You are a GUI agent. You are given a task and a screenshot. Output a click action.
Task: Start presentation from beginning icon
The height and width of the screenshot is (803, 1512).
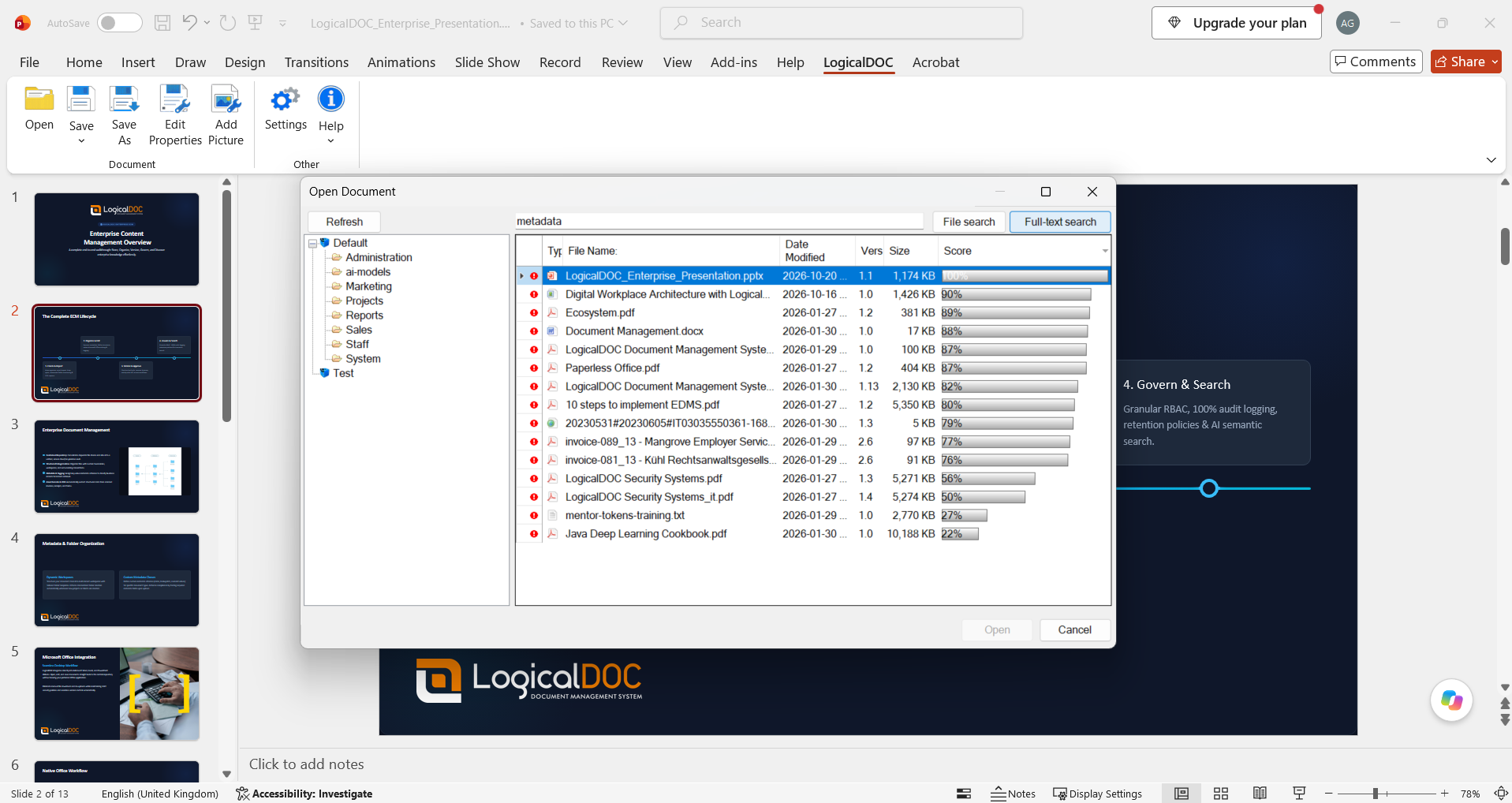point(256,23)
